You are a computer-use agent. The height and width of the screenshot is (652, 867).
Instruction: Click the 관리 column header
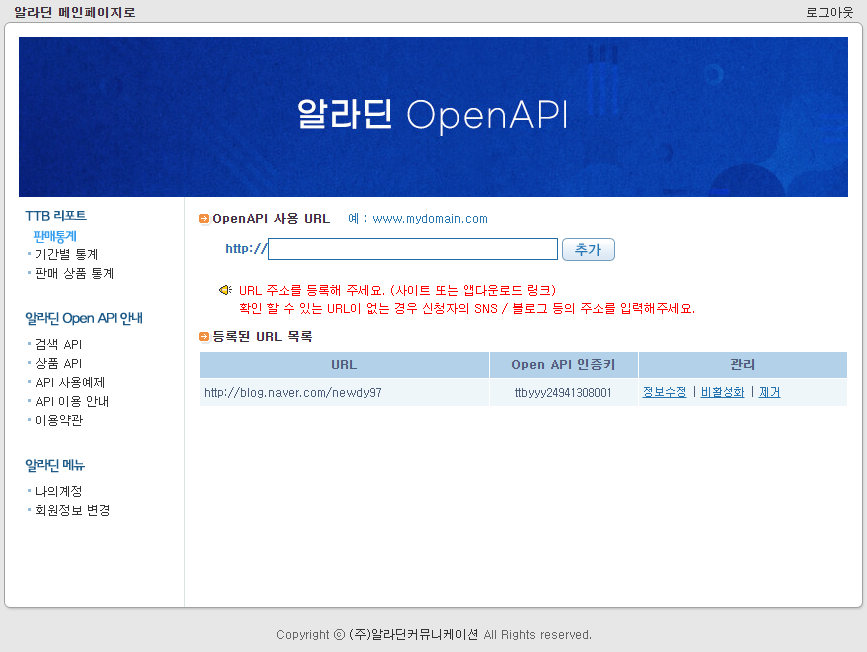click(x=743, y=365)
